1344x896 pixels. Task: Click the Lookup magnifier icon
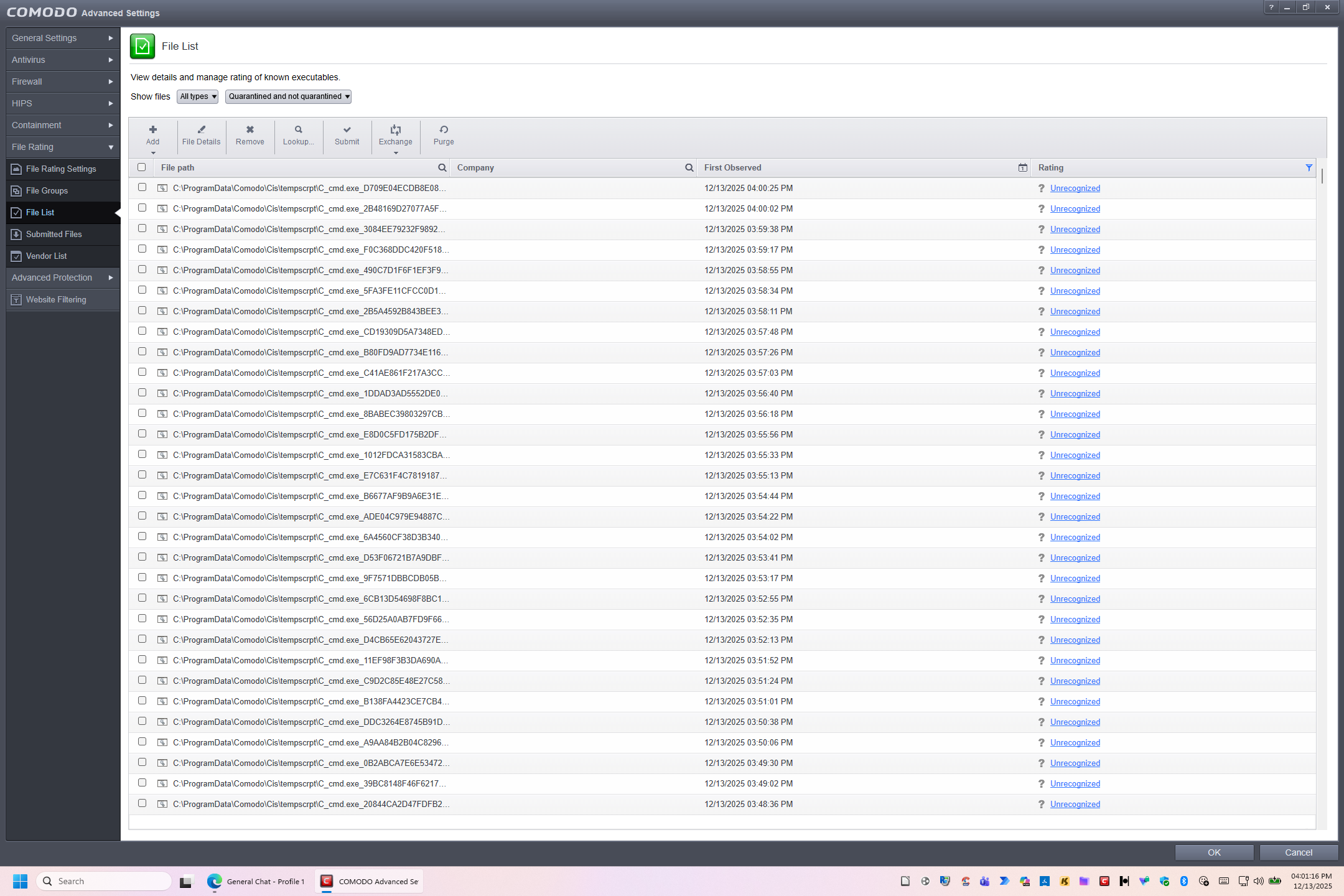pos(298,130)
